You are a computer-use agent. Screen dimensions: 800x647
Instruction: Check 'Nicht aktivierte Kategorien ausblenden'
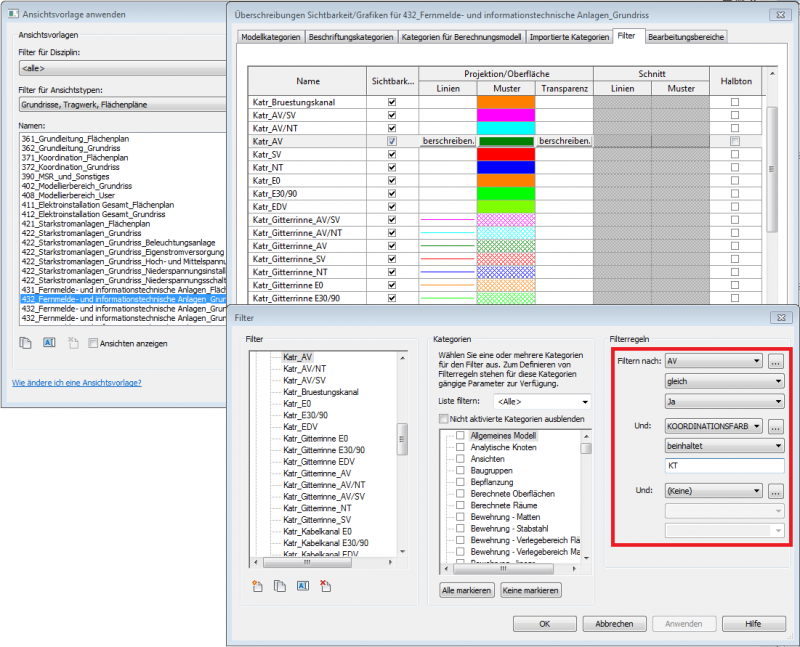(444, 418)
